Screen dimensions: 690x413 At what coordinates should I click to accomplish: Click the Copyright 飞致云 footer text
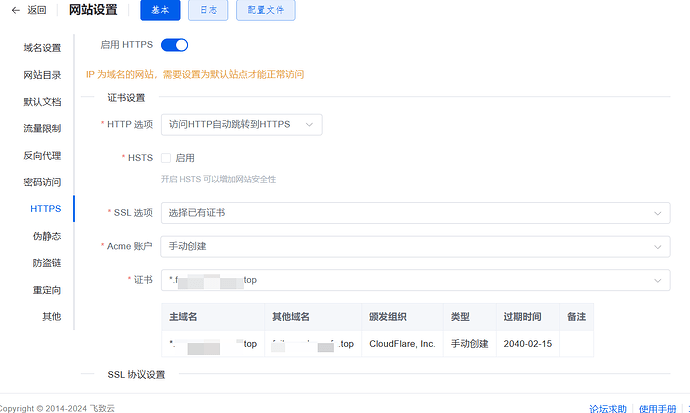click(57, 408)
